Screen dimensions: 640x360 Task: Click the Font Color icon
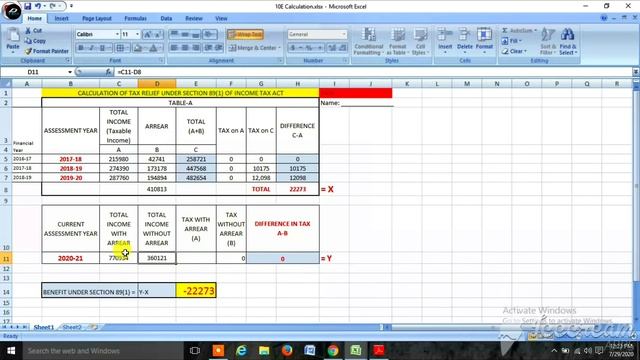pos(153,48)
